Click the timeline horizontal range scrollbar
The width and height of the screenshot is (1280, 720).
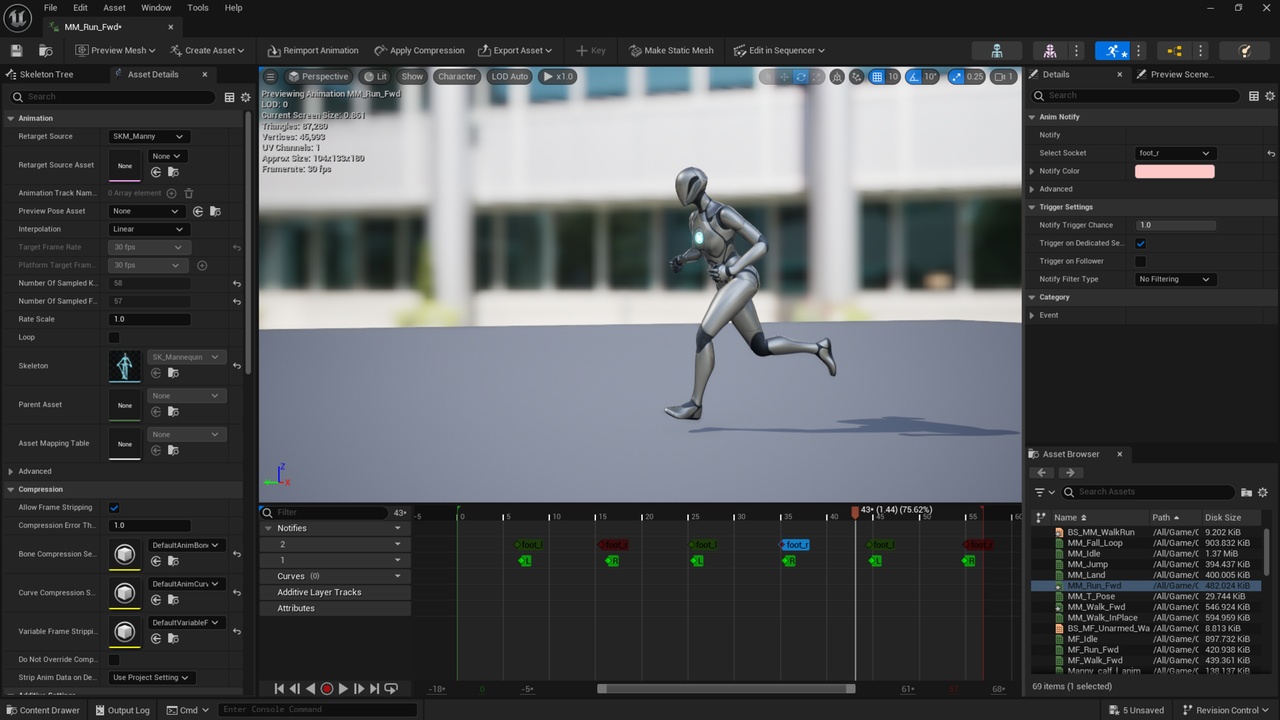click(x=726, y=689)
